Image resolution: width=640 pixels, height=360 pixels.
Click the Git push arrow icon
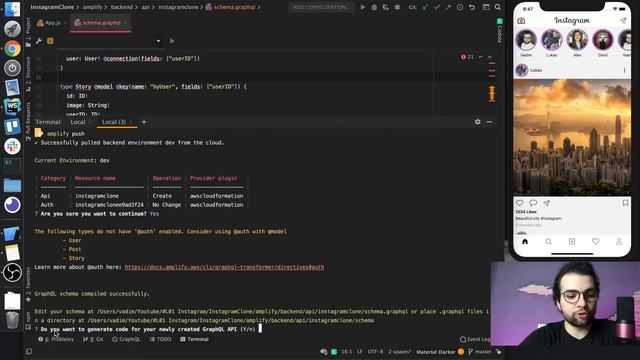[448, 7]
